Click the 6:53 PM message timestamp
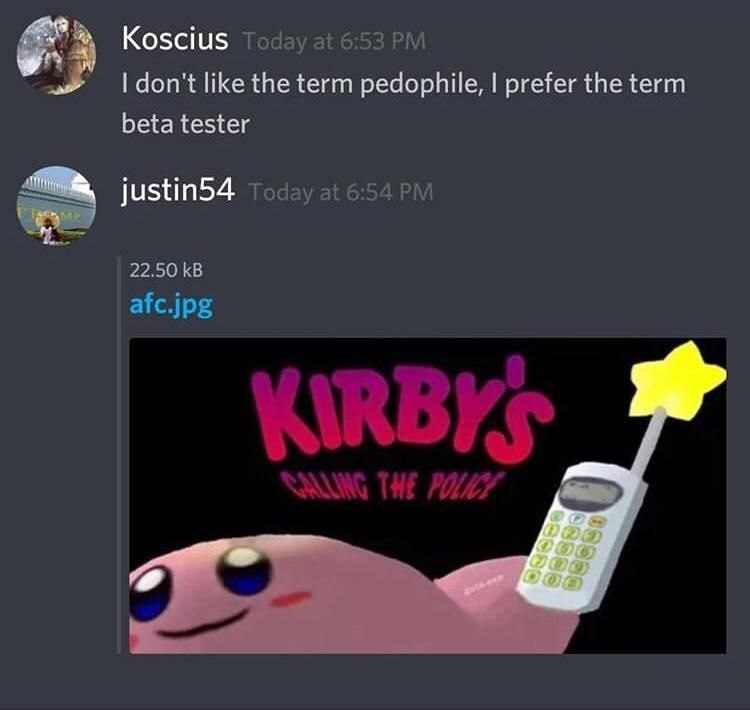 [334, 42]
